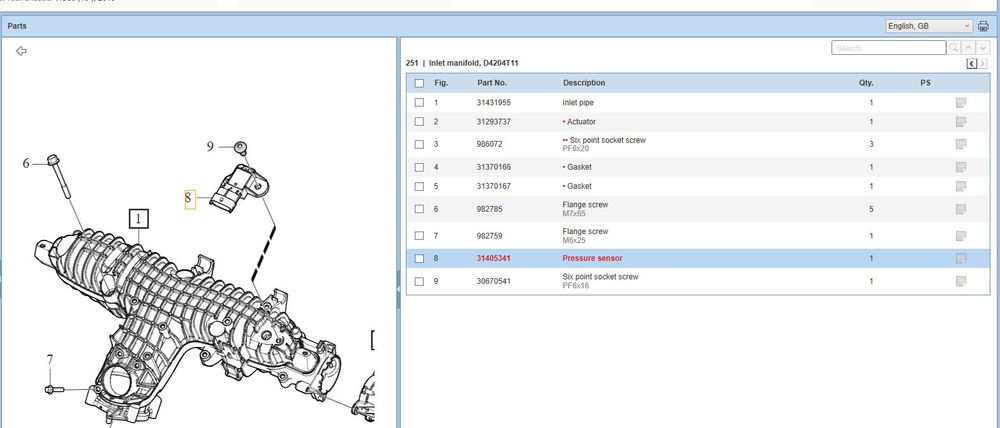Click callout number 8 in the diagram

pos(188,199)
